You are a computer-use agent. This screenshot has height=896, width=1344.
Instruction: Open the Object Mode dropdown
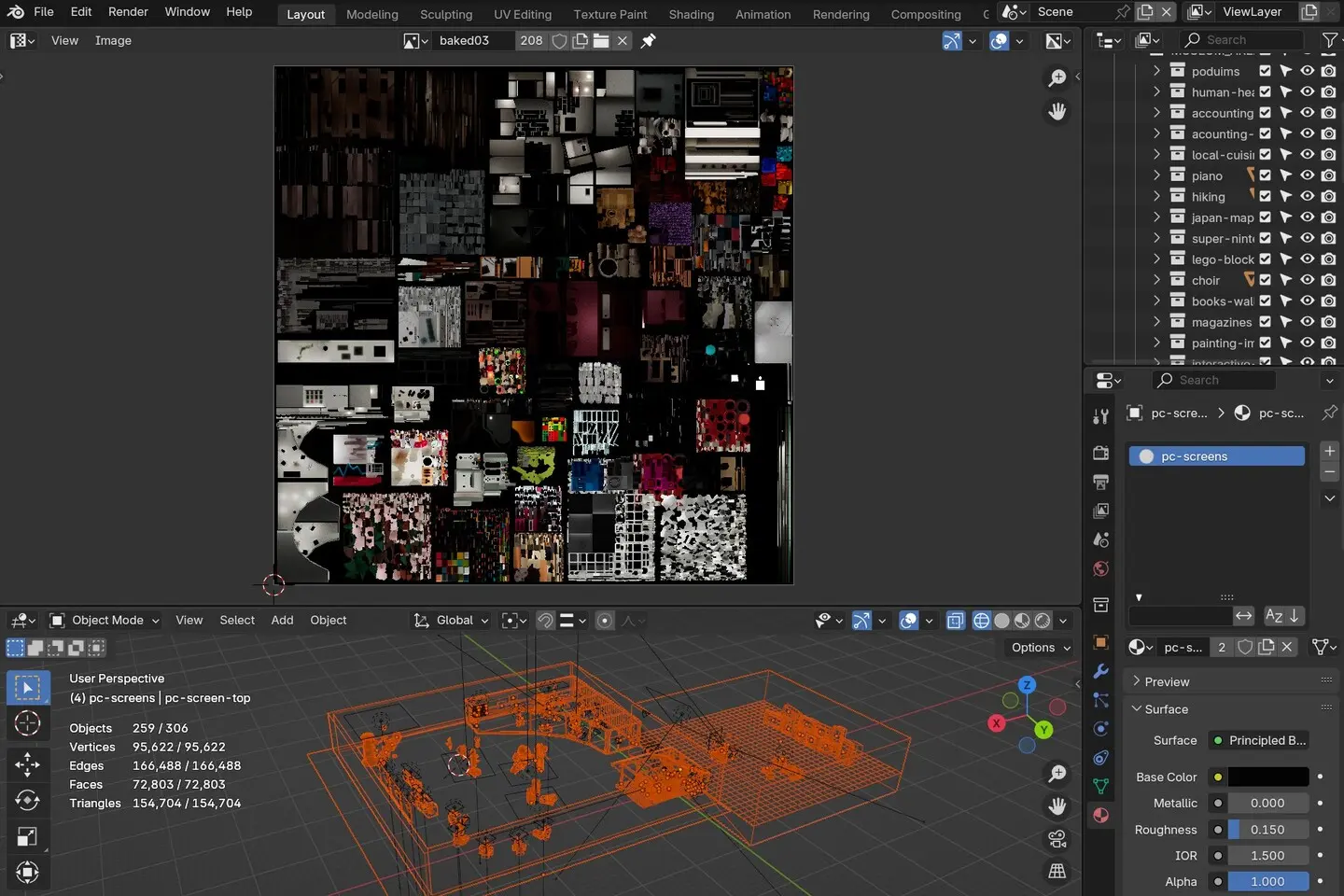(104, 620)
